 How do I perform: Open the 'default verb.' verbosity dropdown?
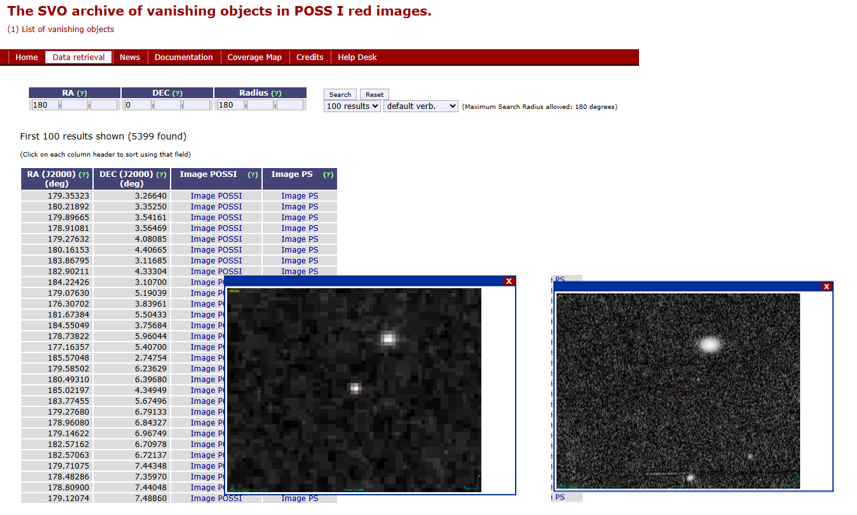[420, 106]
